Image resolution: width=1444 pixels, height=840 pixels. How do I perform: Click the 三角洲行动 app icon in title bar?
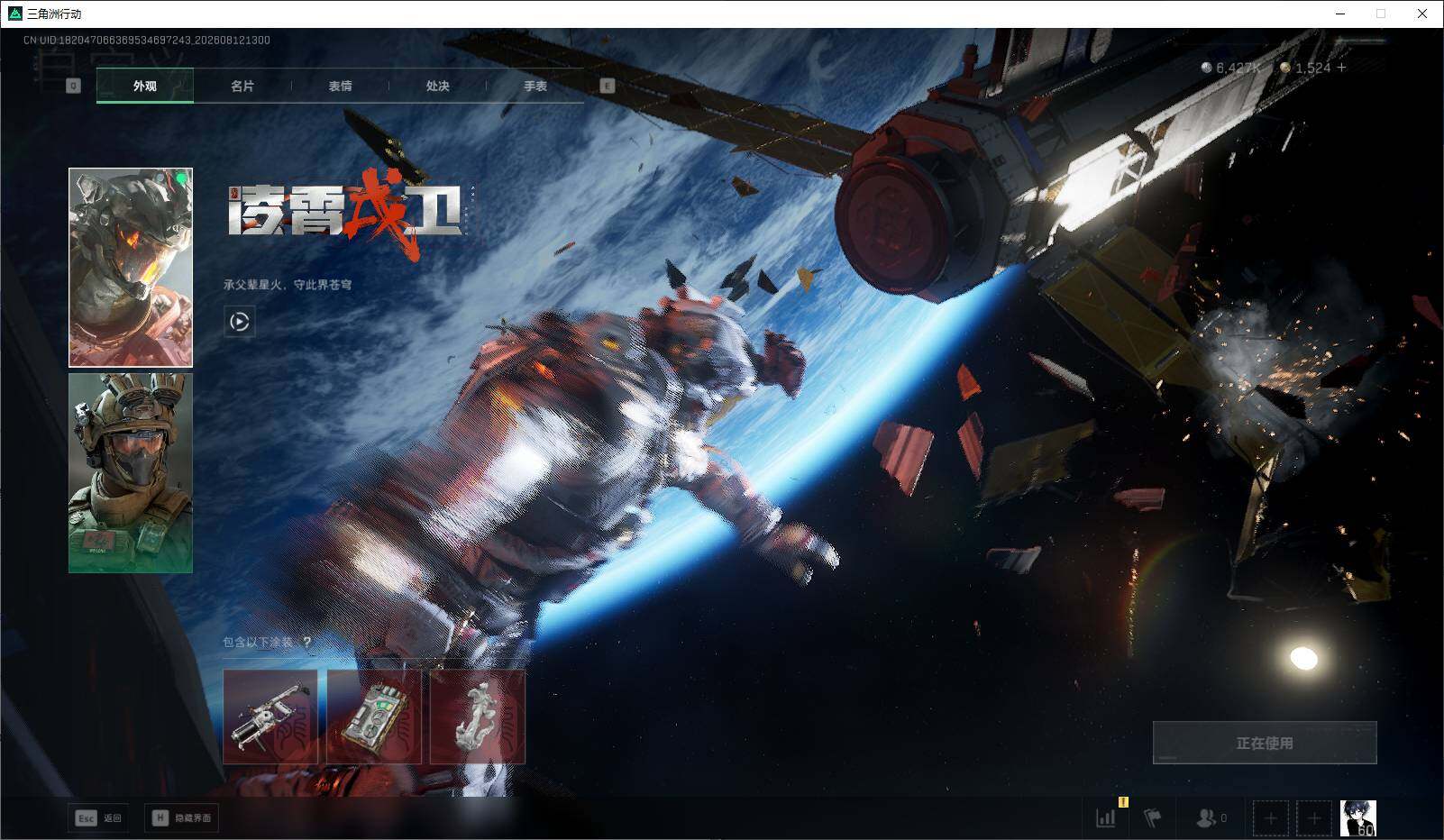click(14, 14)
